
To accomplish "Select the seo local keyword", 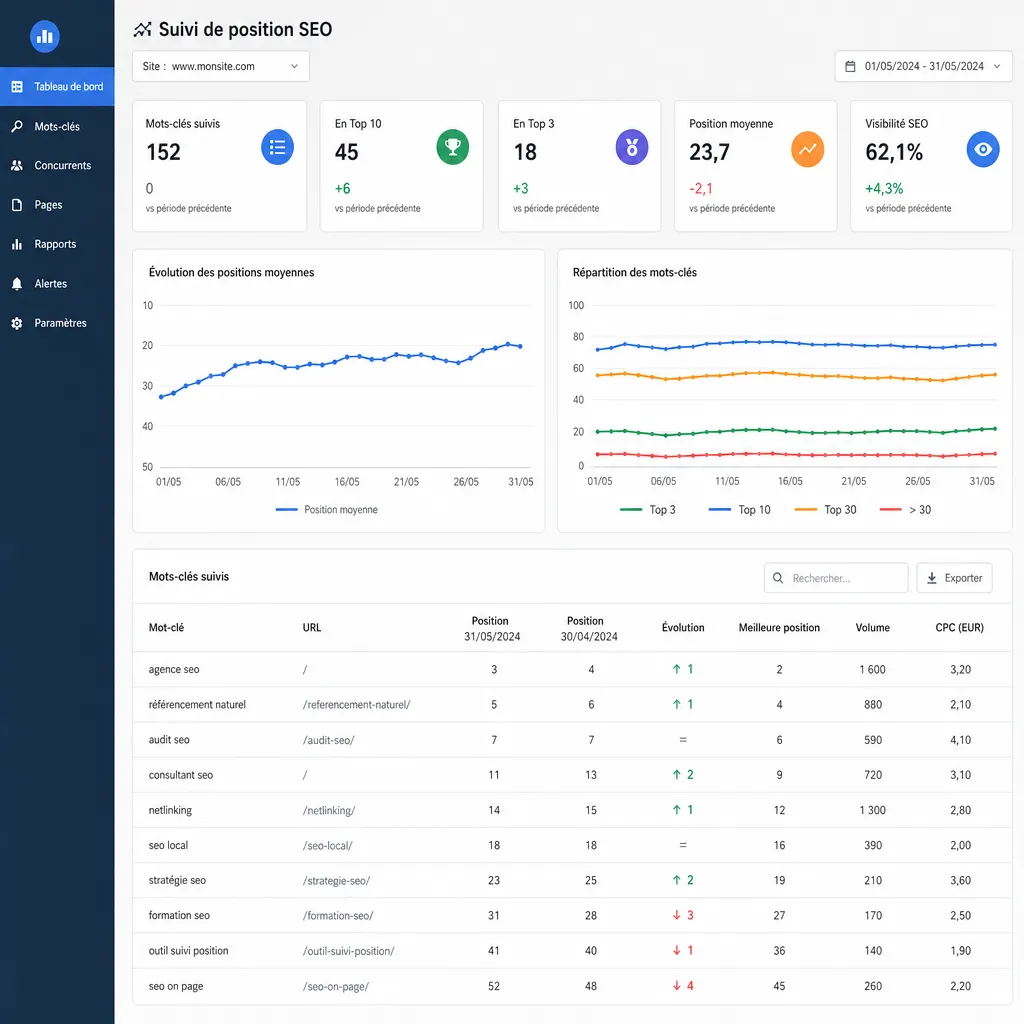I will coord(168,845).
